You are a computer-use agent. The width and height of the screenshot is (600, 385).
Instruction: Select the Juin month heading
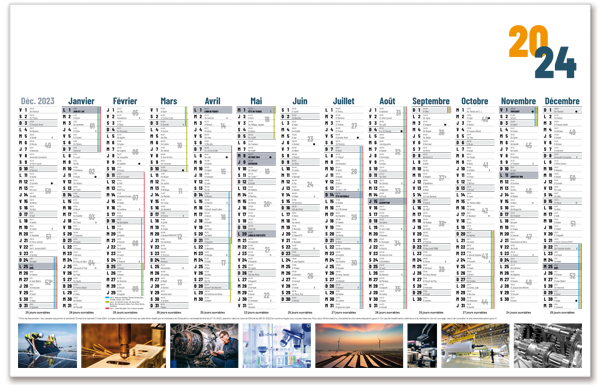300,101
